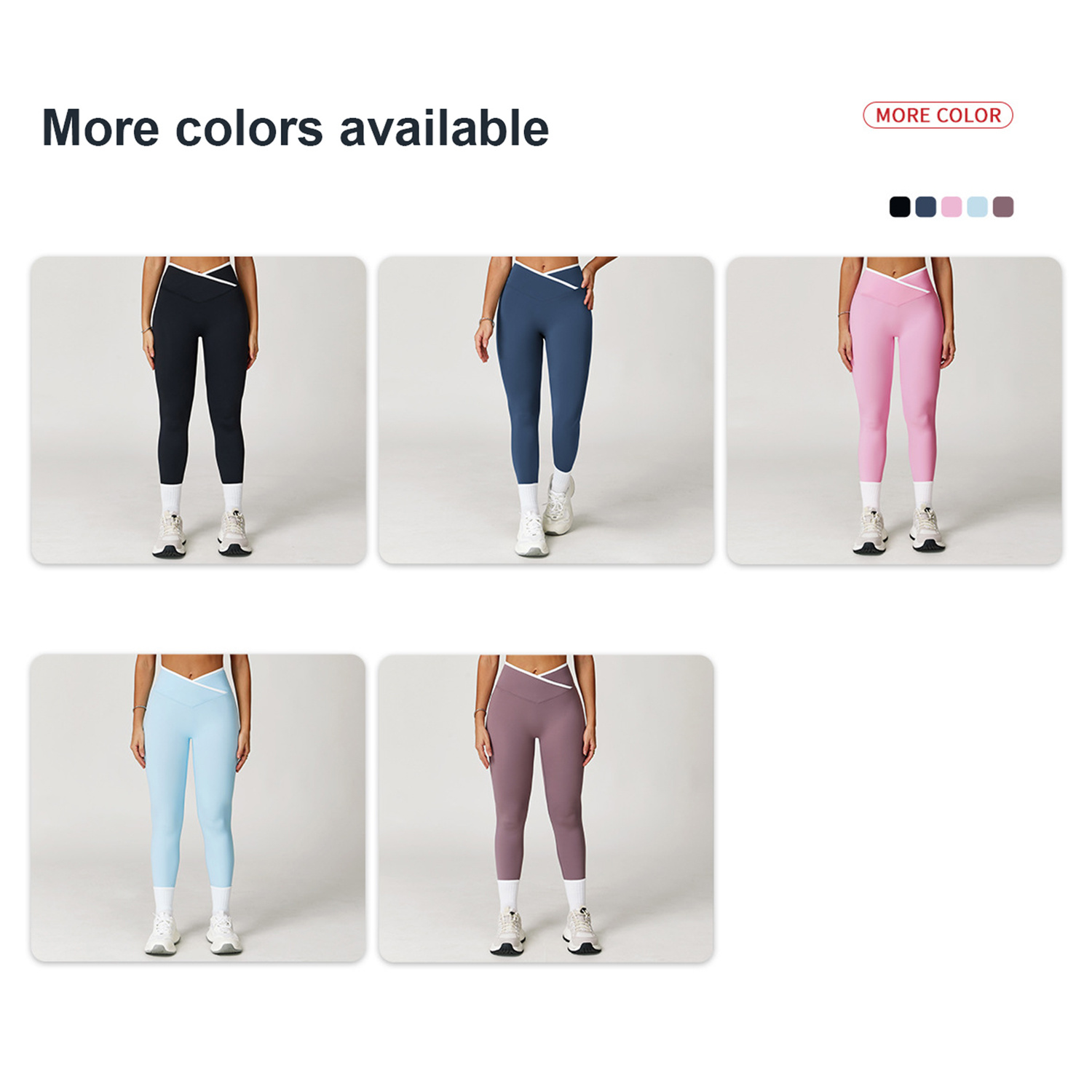Click the sneakers in the black leggings photo

[x=202, y=534]
